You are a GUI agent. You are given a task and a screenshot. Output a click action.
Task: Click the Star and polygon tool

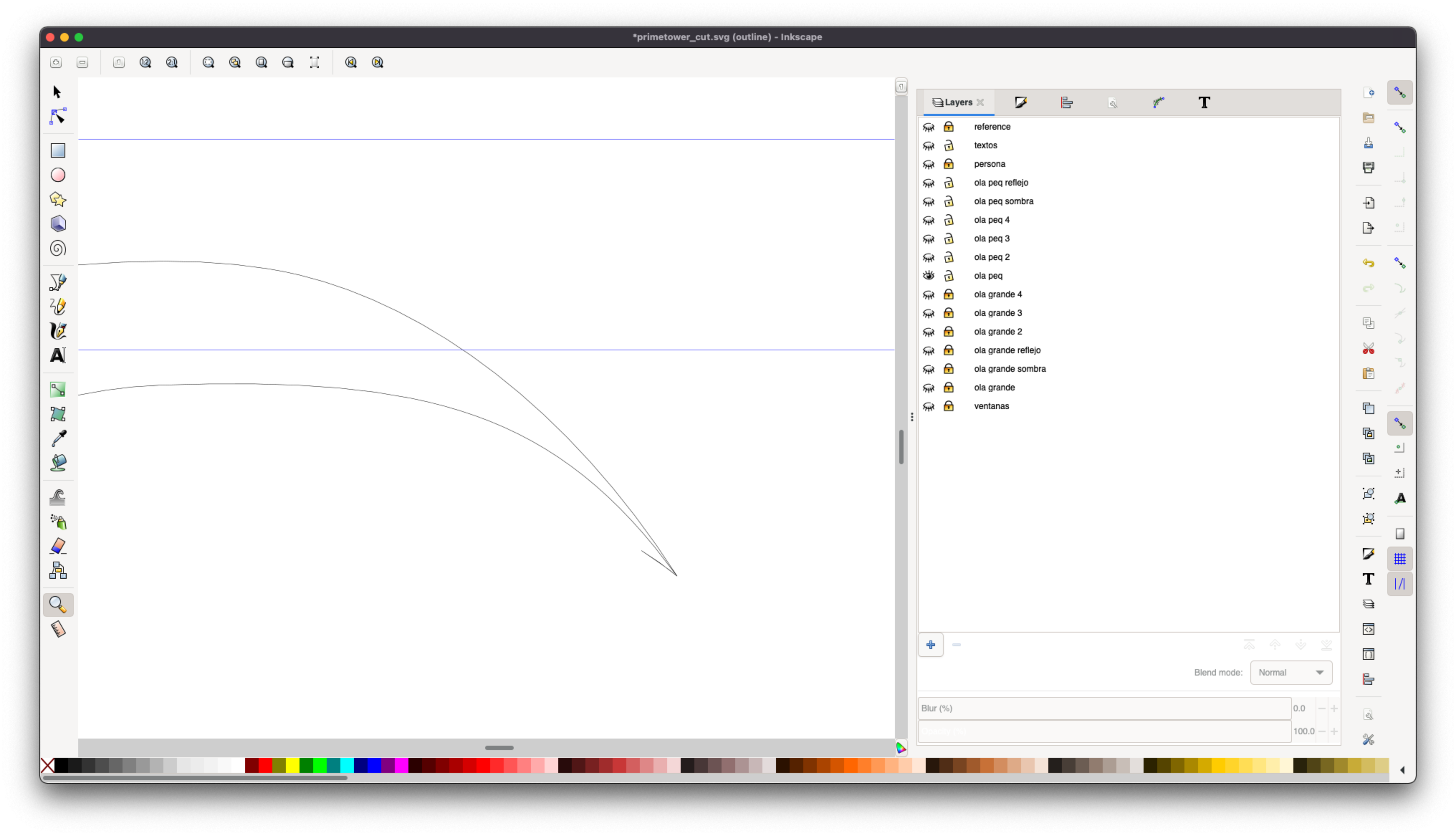(x=58, y=199)
